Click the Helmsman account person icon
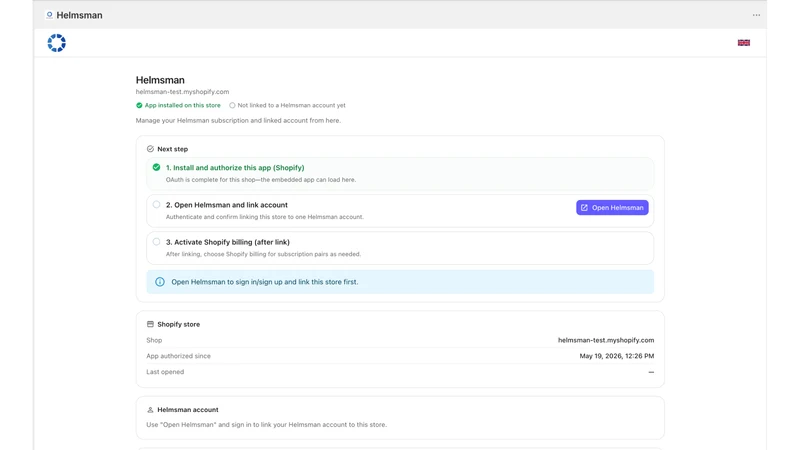The image size is (800, 450). (150, 410)
